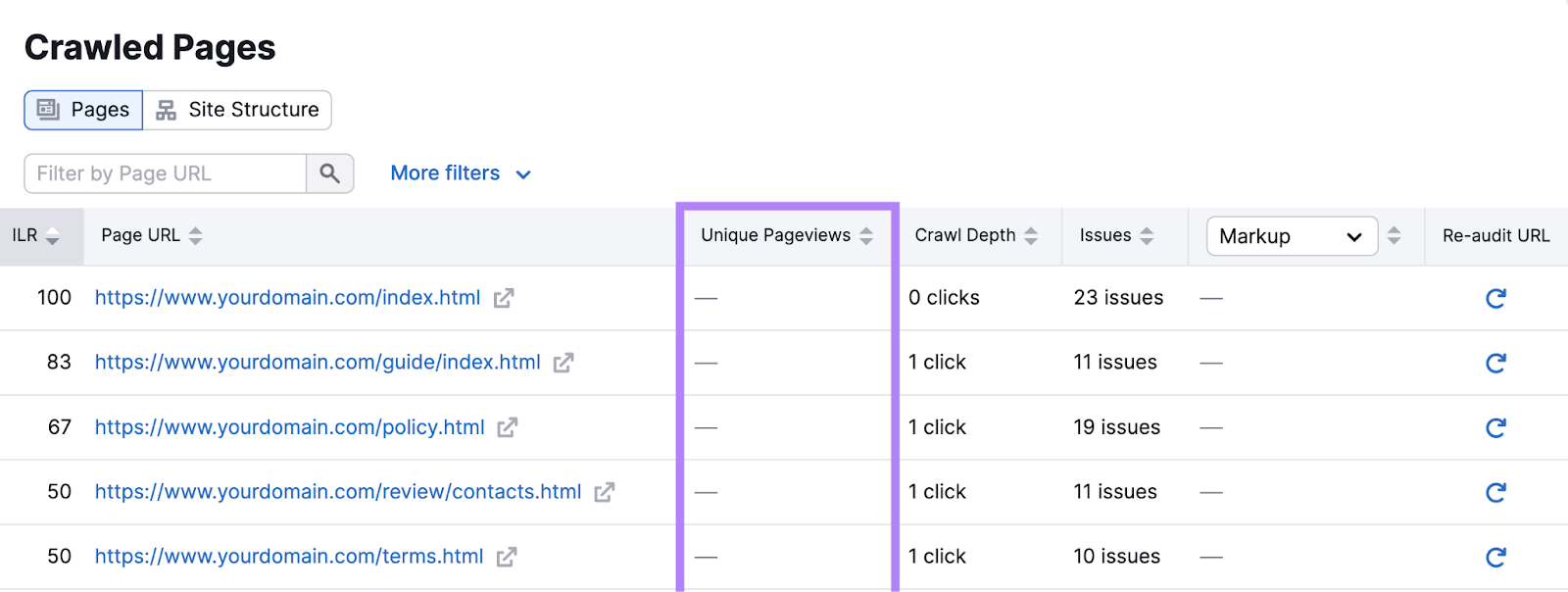Click re-audit icon for policy.html row
The width and height of the screenshot is (1568, 592).
[1495, 428]
